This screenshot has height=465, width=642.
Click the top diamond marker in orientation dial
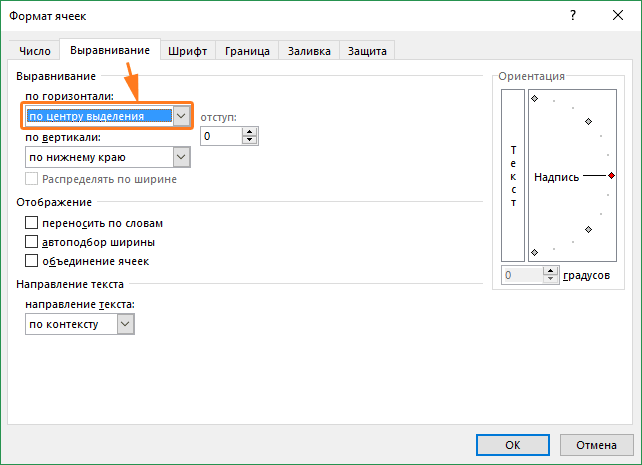tap(534, 98)
